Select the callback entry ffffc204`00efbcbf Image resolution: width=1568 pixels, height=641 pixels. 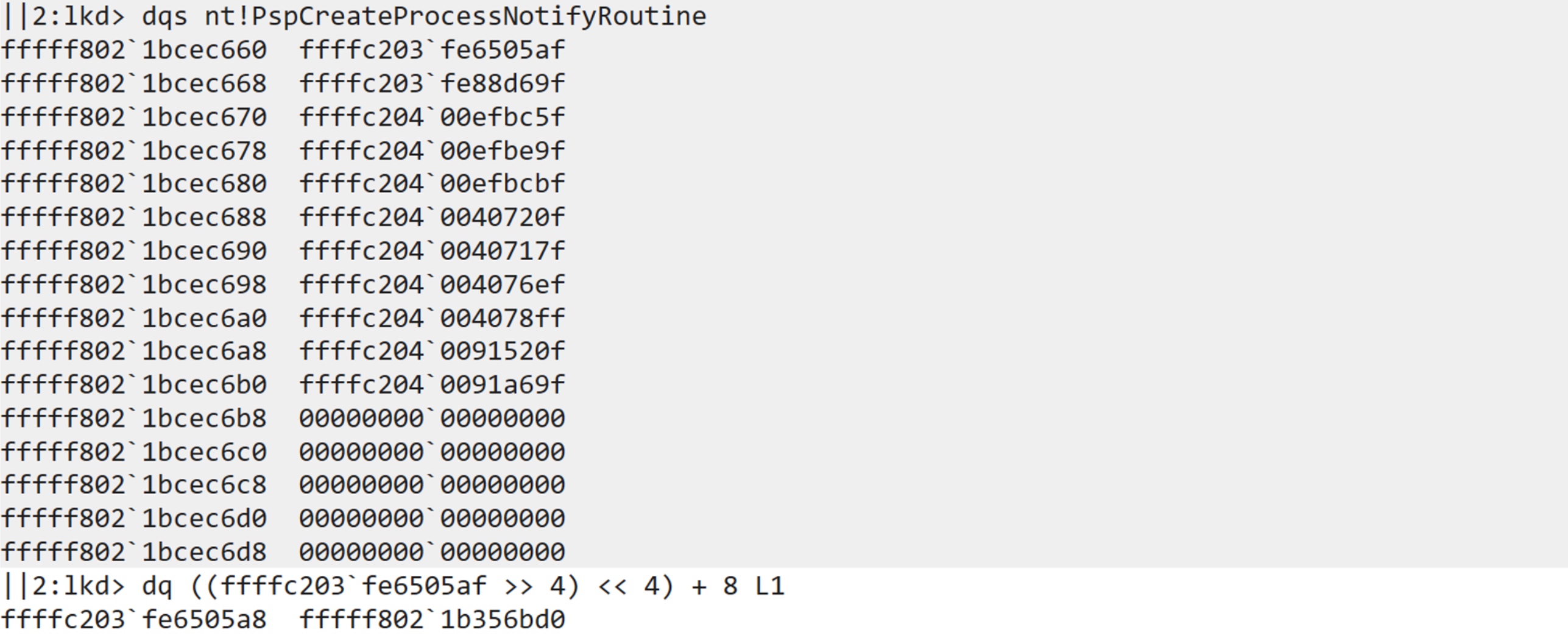[432, 183]
